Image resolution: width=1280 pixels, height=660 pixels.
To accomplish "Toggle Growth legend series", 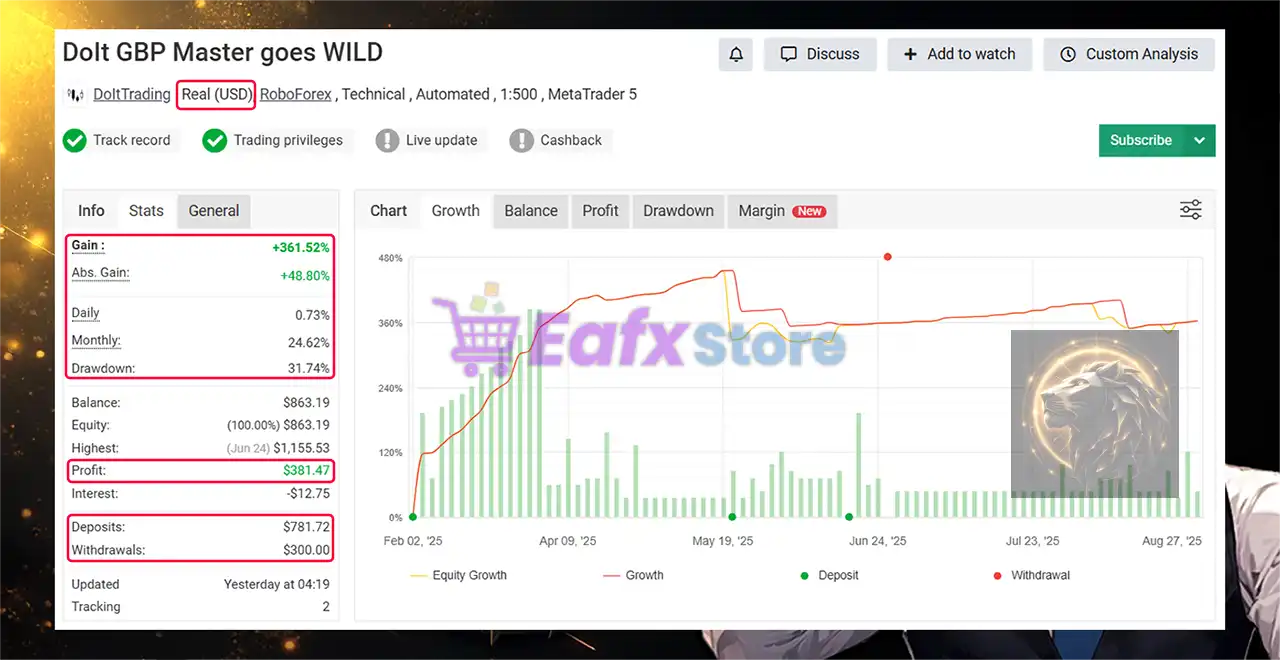I will [633, 576].
